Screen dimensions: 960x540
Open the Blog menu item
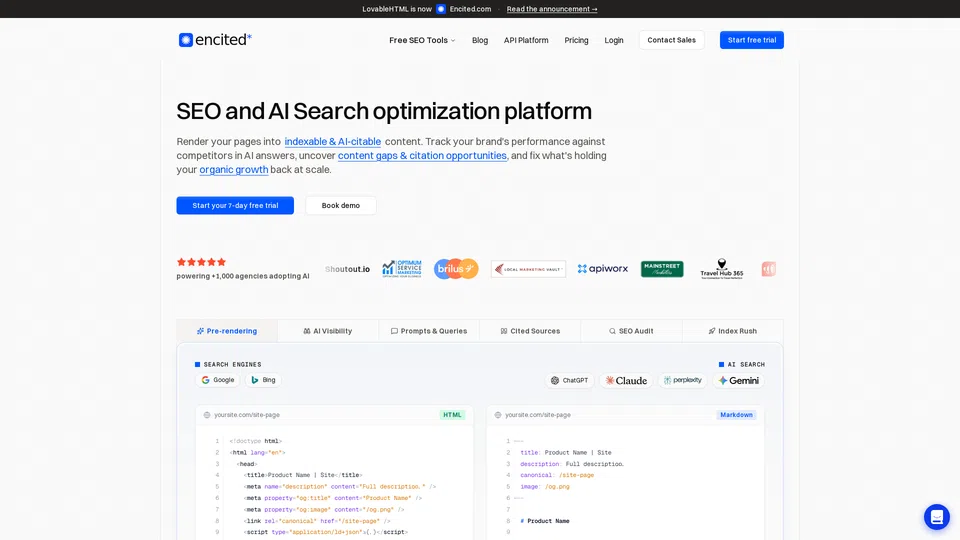(x=480, y=40)
